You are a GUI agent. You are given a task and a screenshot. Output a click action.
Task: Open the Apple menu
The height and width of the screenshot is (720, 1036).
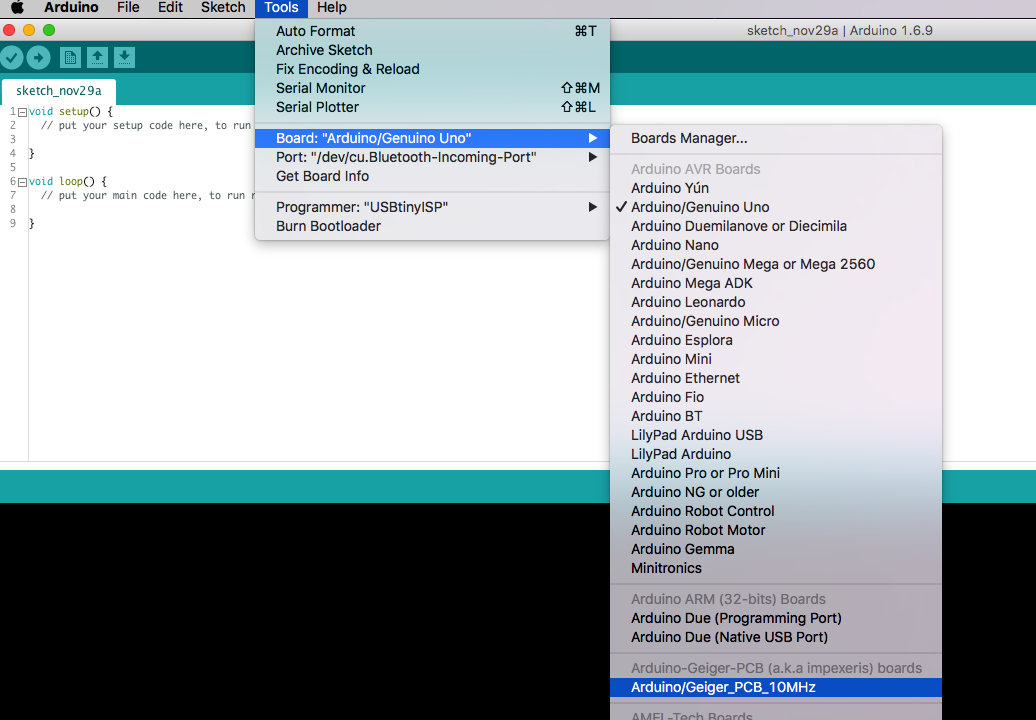[18, 7]
